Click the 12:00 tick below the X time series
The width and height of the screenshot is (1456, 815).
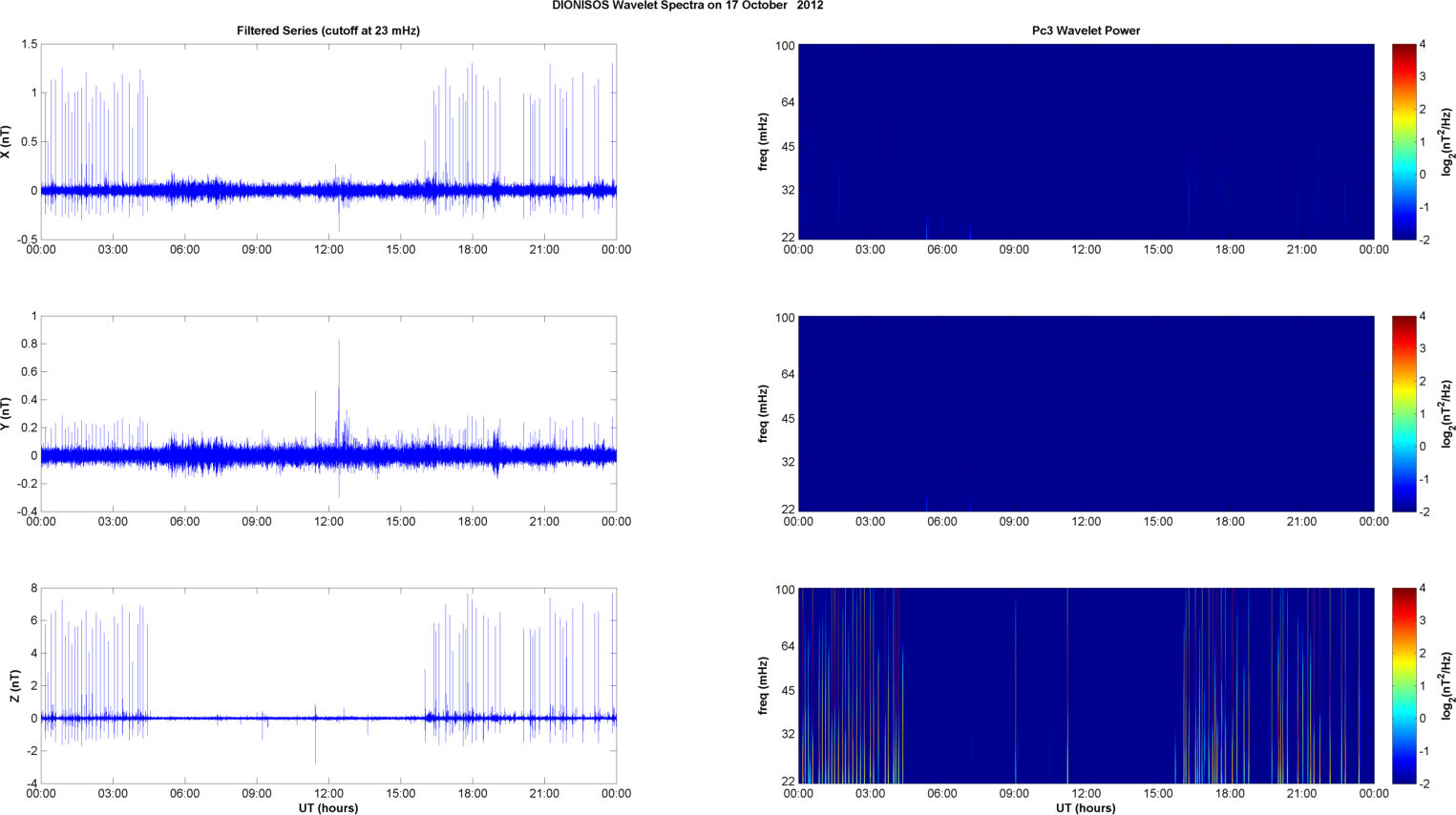point(328,250)
